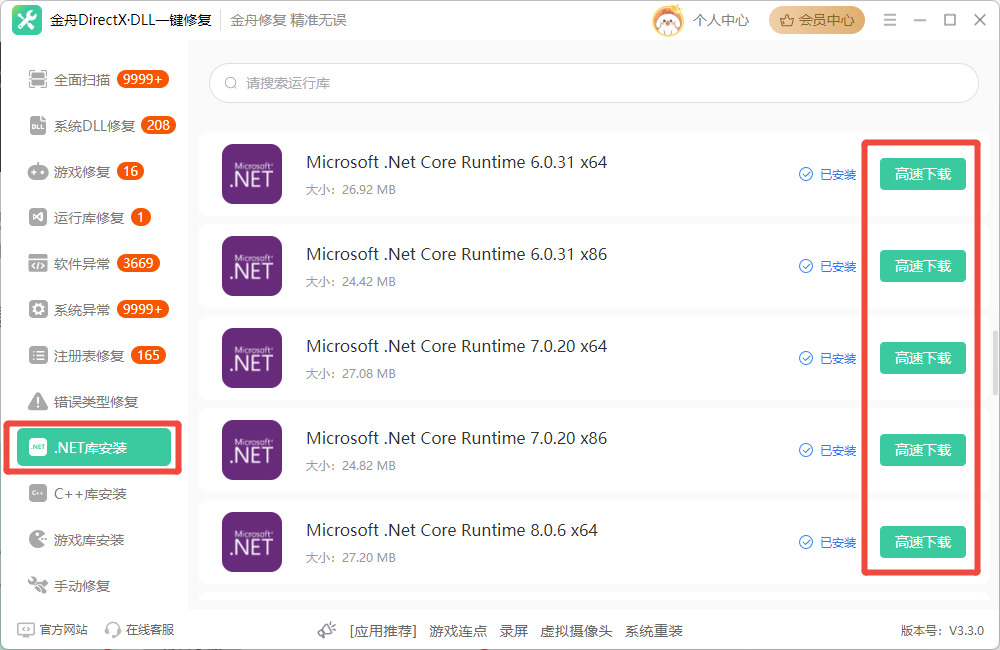1000x650 pixels.
Task: Open the 录屏 recommended app
Action: point(513,631)
